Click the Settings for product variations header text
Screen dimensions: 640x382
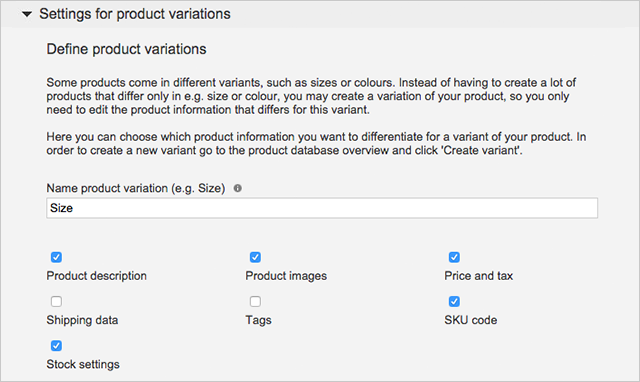(x=135, y=14)
